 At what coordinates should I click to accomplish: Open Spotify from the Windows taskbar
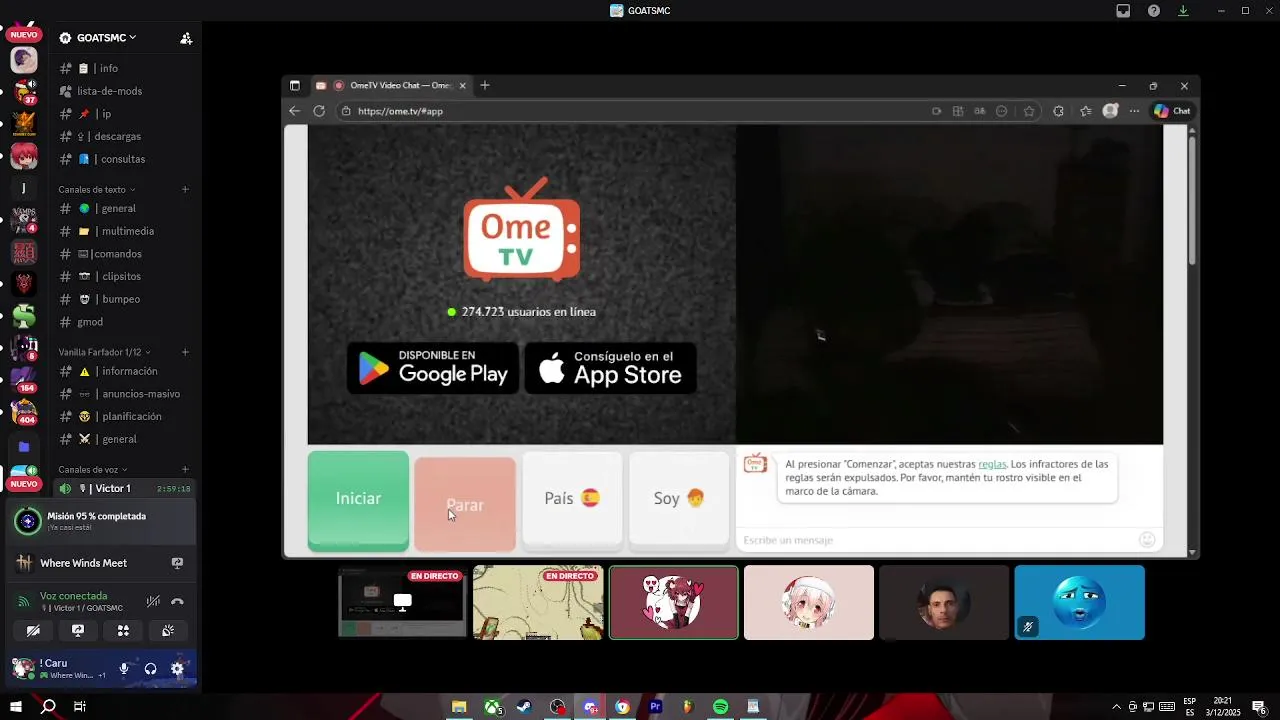(x=721, y=707)
